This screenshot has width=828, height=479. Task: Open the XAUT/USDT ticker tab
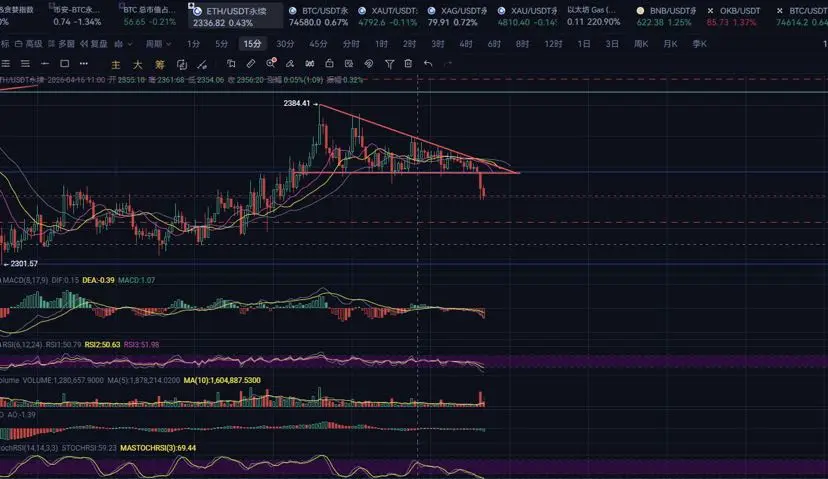point(388,16)
